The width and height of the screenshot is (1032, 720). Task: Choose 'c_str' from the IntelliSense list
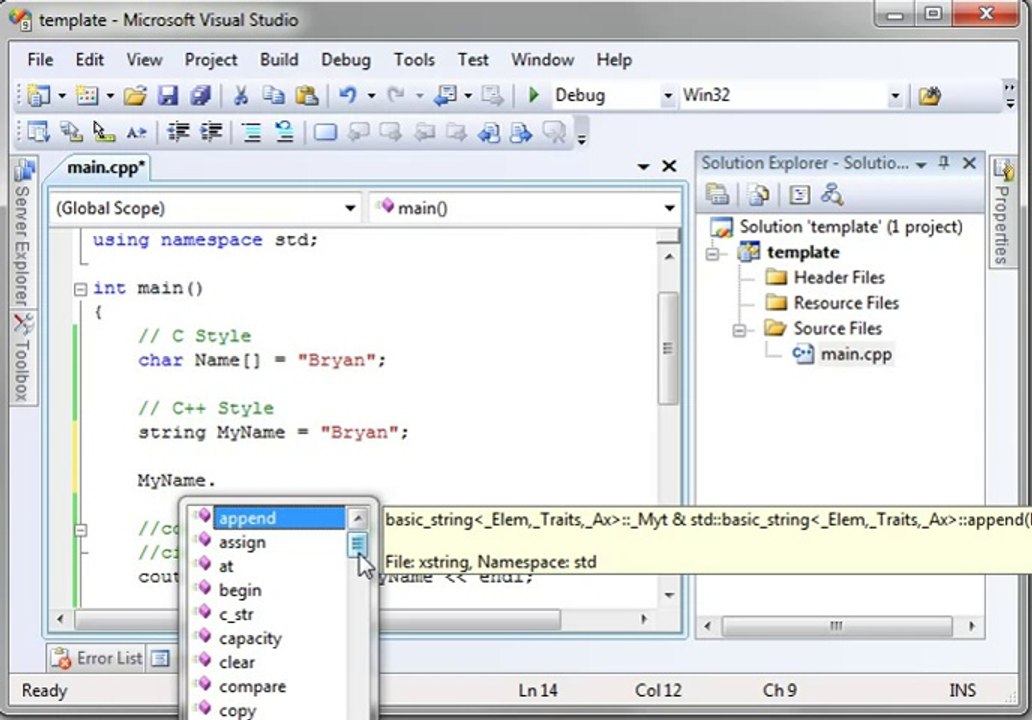pos(236,615)
